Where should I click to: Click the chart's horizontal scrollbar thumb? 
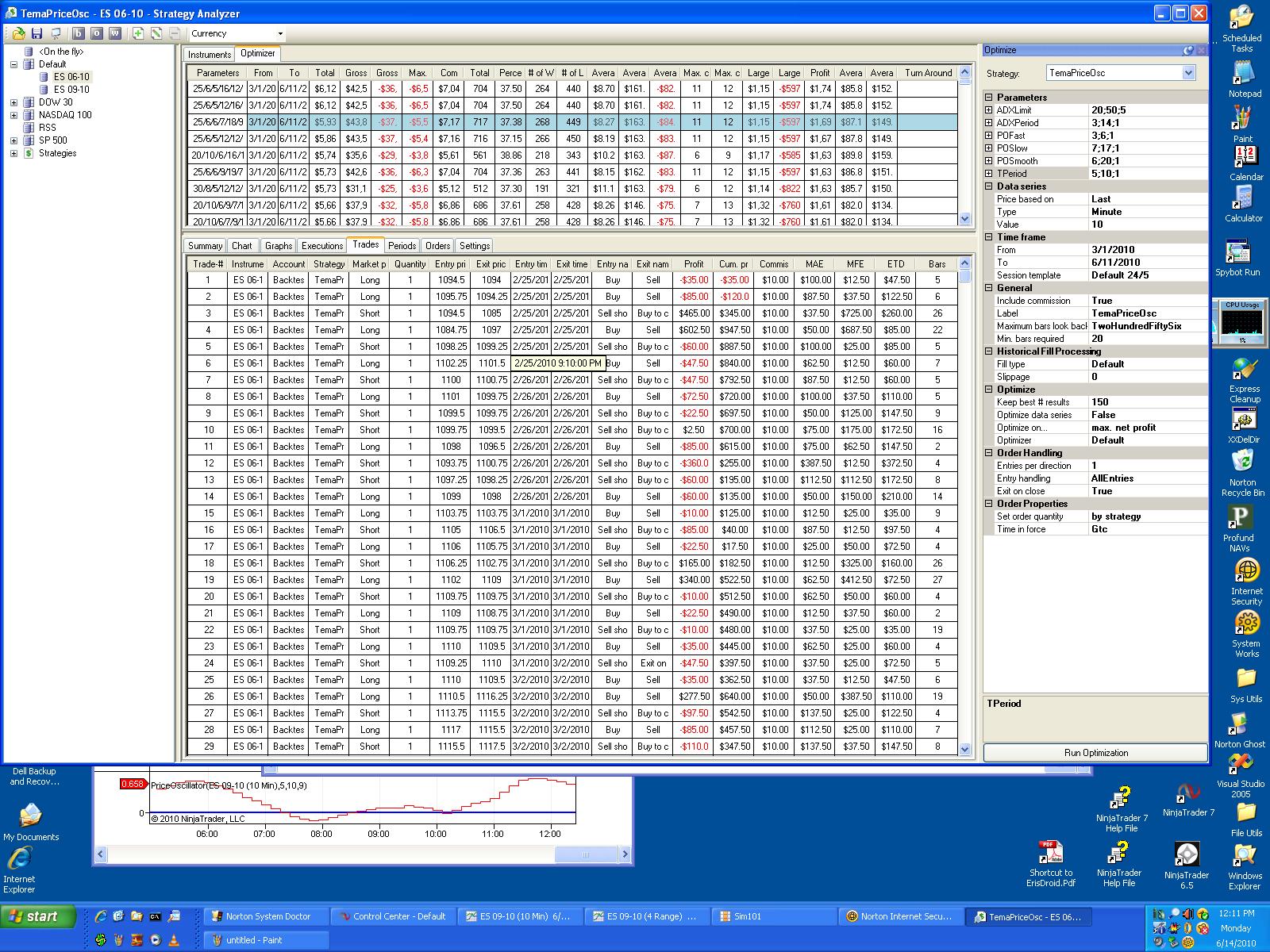point(586,854)
